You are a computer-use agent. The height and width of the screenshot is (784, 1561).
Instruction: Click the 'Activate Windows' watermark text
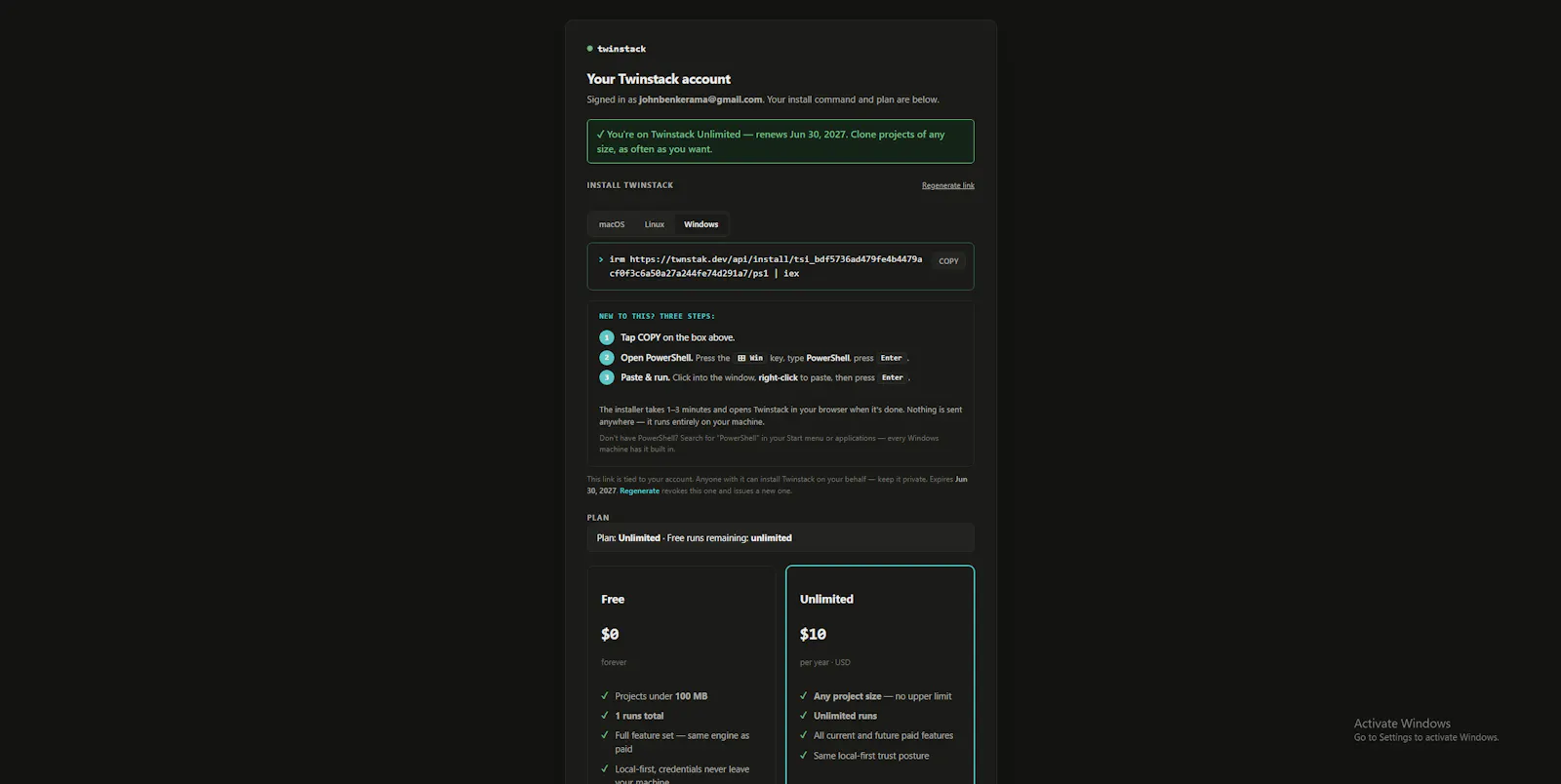pyautogui.click(x=1402, y=724)
